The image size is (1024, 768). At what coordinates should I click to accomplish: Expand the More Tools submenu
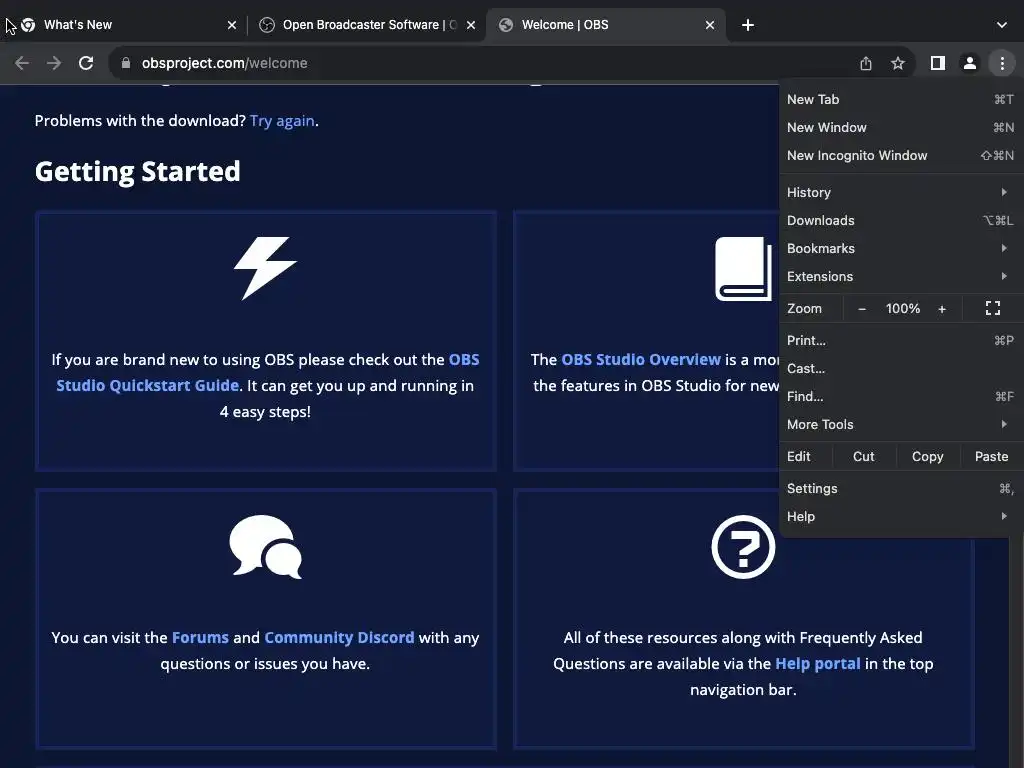pyautogui.click(x=900, y=424)
